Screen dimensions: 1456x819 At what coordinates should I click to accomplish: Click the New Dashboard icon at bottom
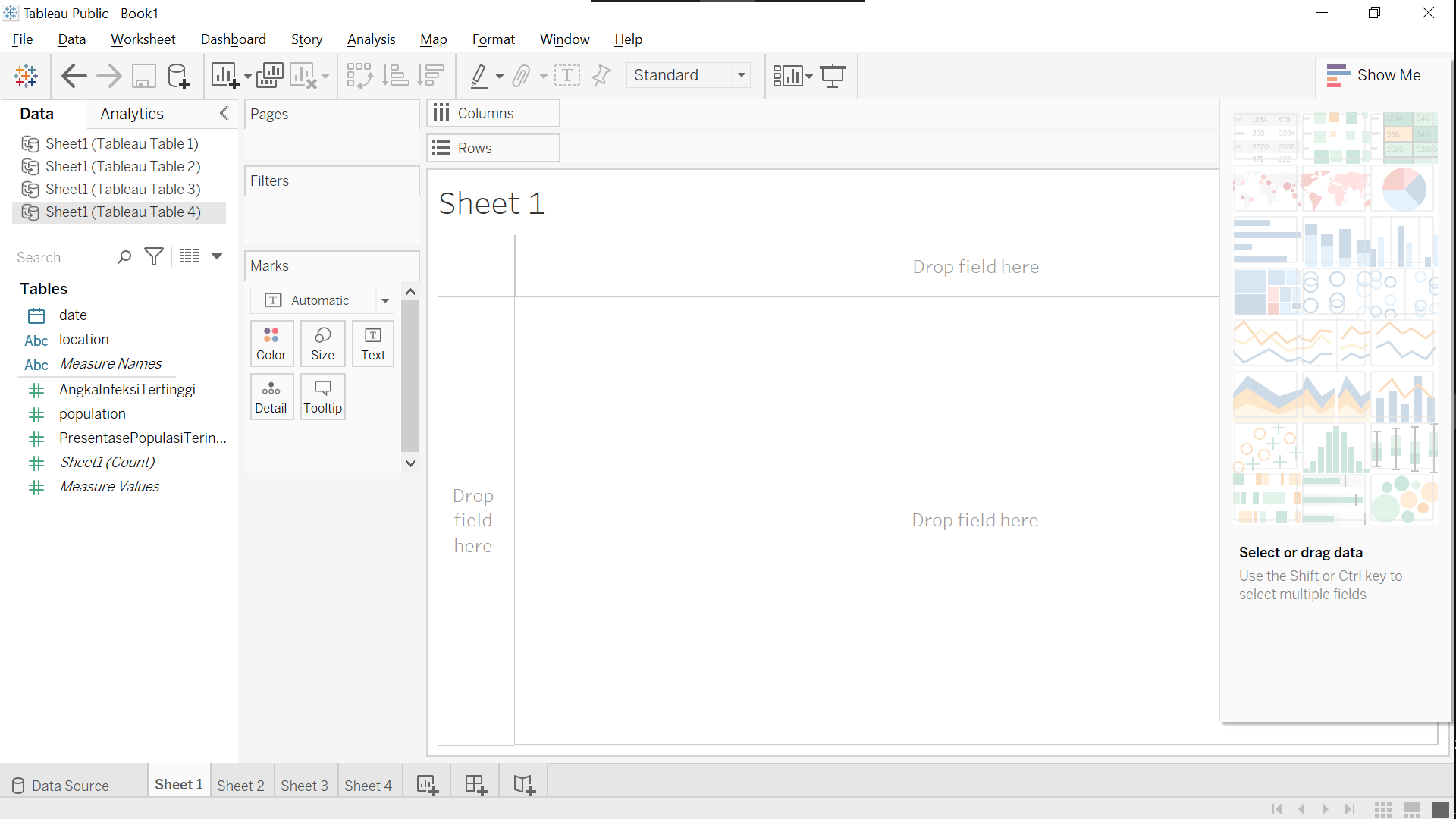point(475,785)
